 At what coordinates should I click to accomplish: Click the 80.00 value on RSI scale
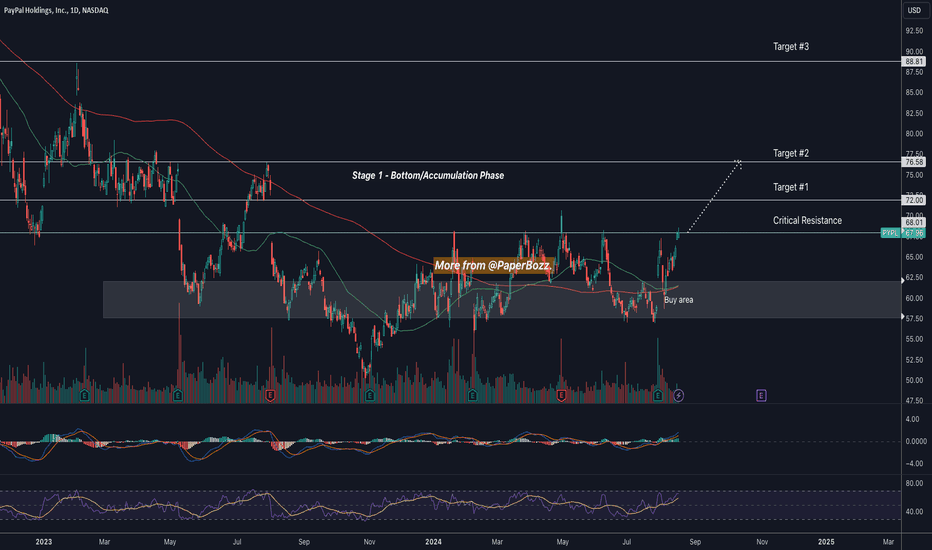point(914,483)
